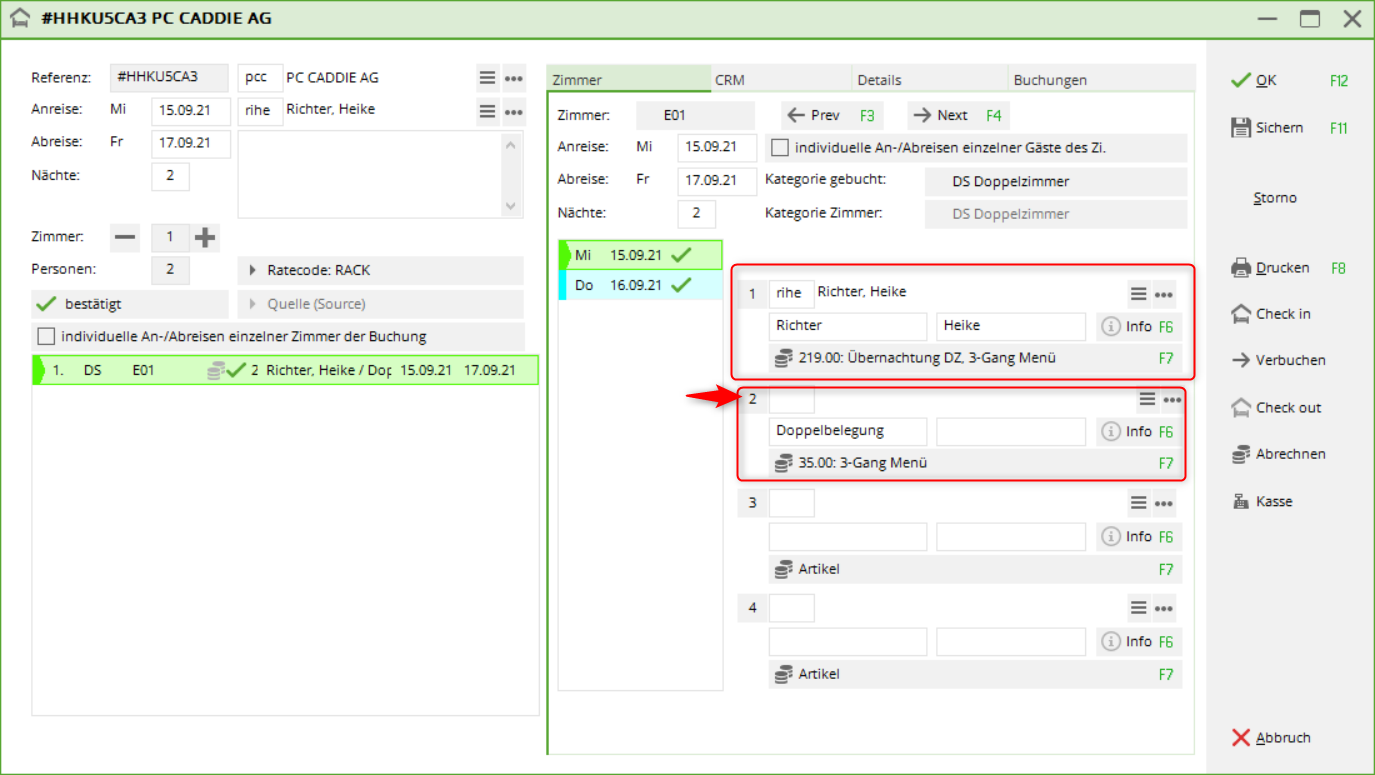Image resolution: width=1375 pixels, height=775 pixels.
Task: Toggle individual arrivals for rooms of booking
Action: 46,337
